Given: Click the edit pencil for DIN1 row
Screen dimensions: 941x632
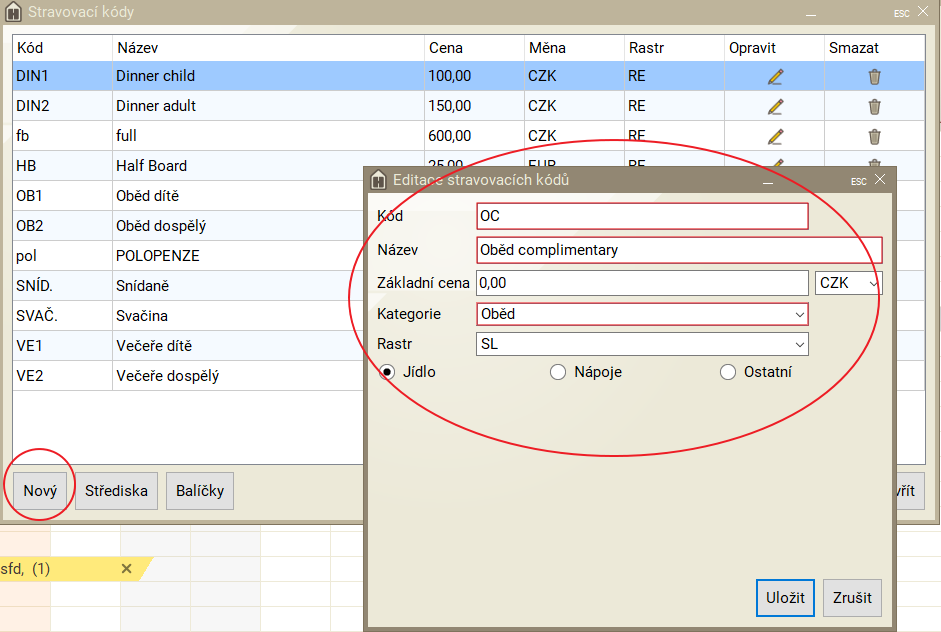Looking at the screenshot, I should [775, 76].
